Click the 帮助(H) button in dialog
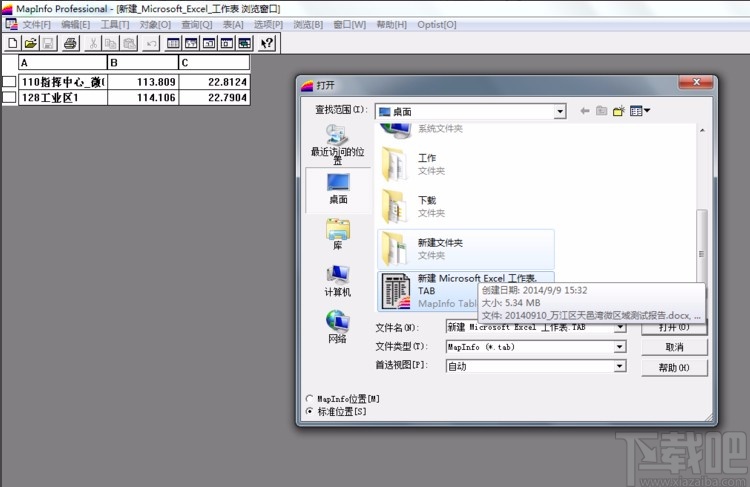750x487 pixels. click(x=674, y=367)
